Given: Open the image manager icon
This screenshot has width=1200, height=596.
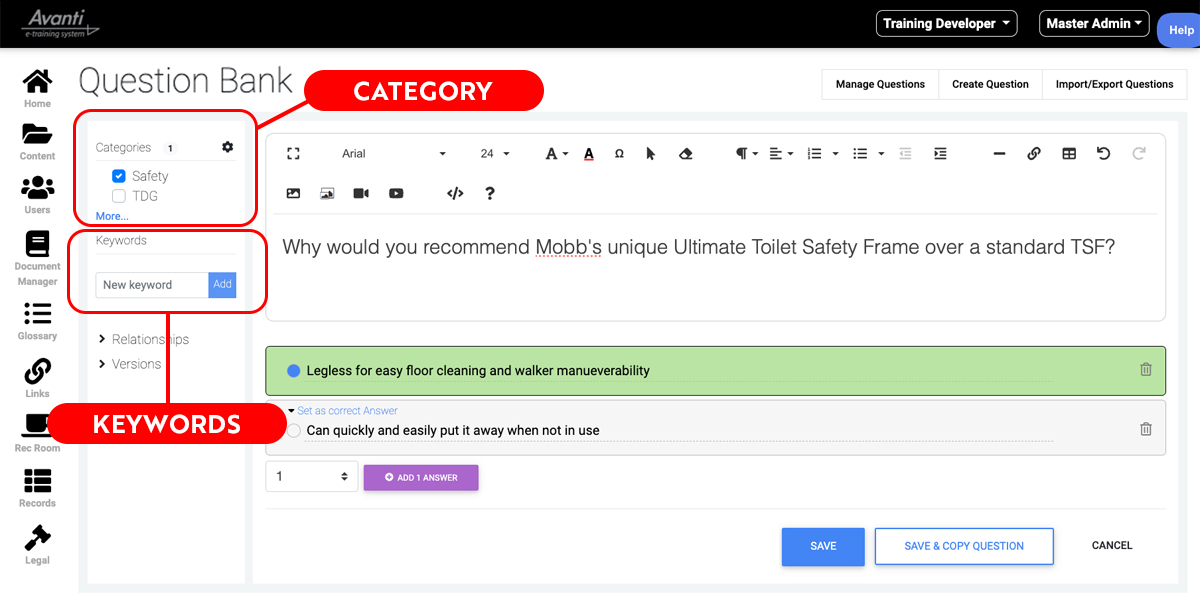Looking at the screenshot, I should (327, 193).
